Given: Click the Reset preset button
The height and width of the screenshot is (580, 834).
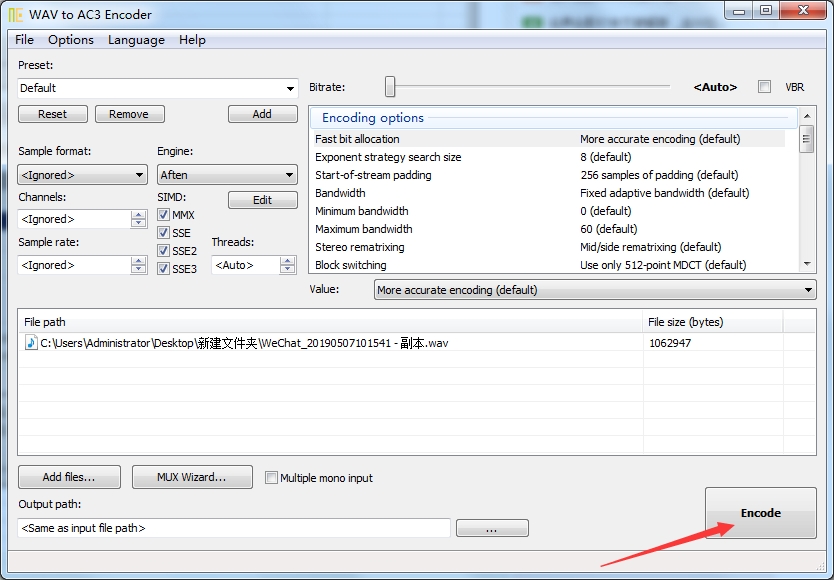Looking at the screenshot, I should tap(53, 114).
